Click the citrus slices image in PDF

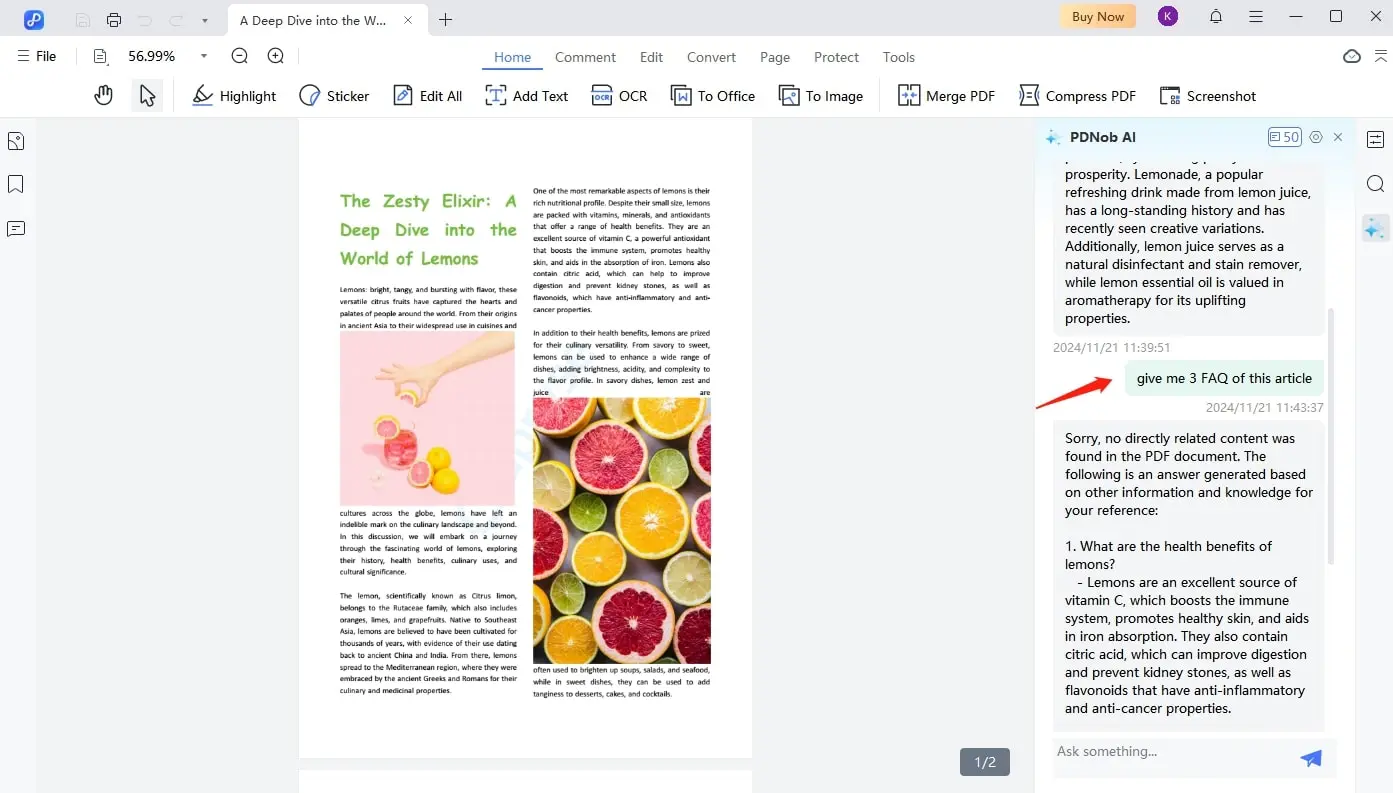(622, 531)
